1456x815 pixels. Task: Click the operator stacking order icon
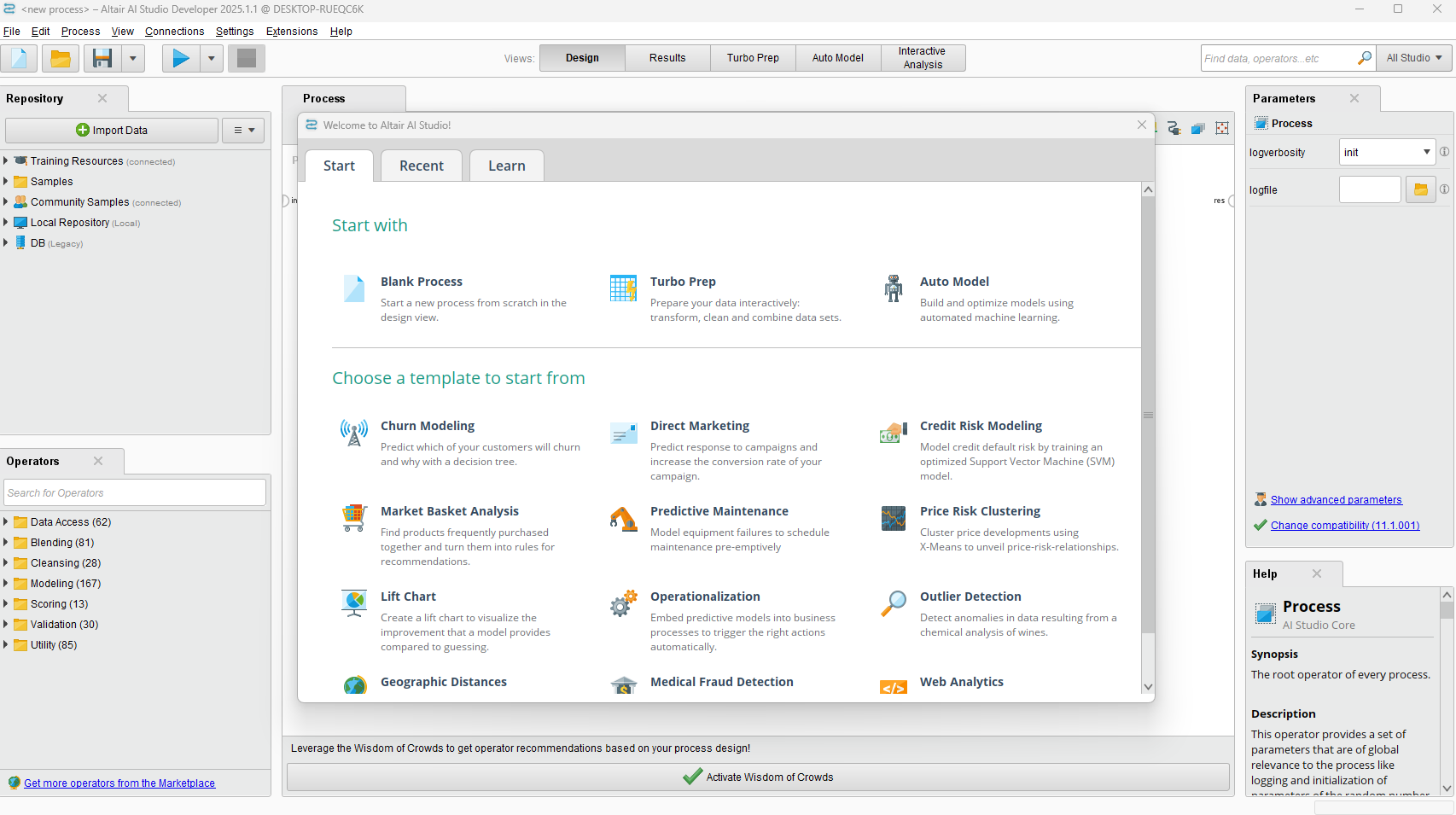1198,128
